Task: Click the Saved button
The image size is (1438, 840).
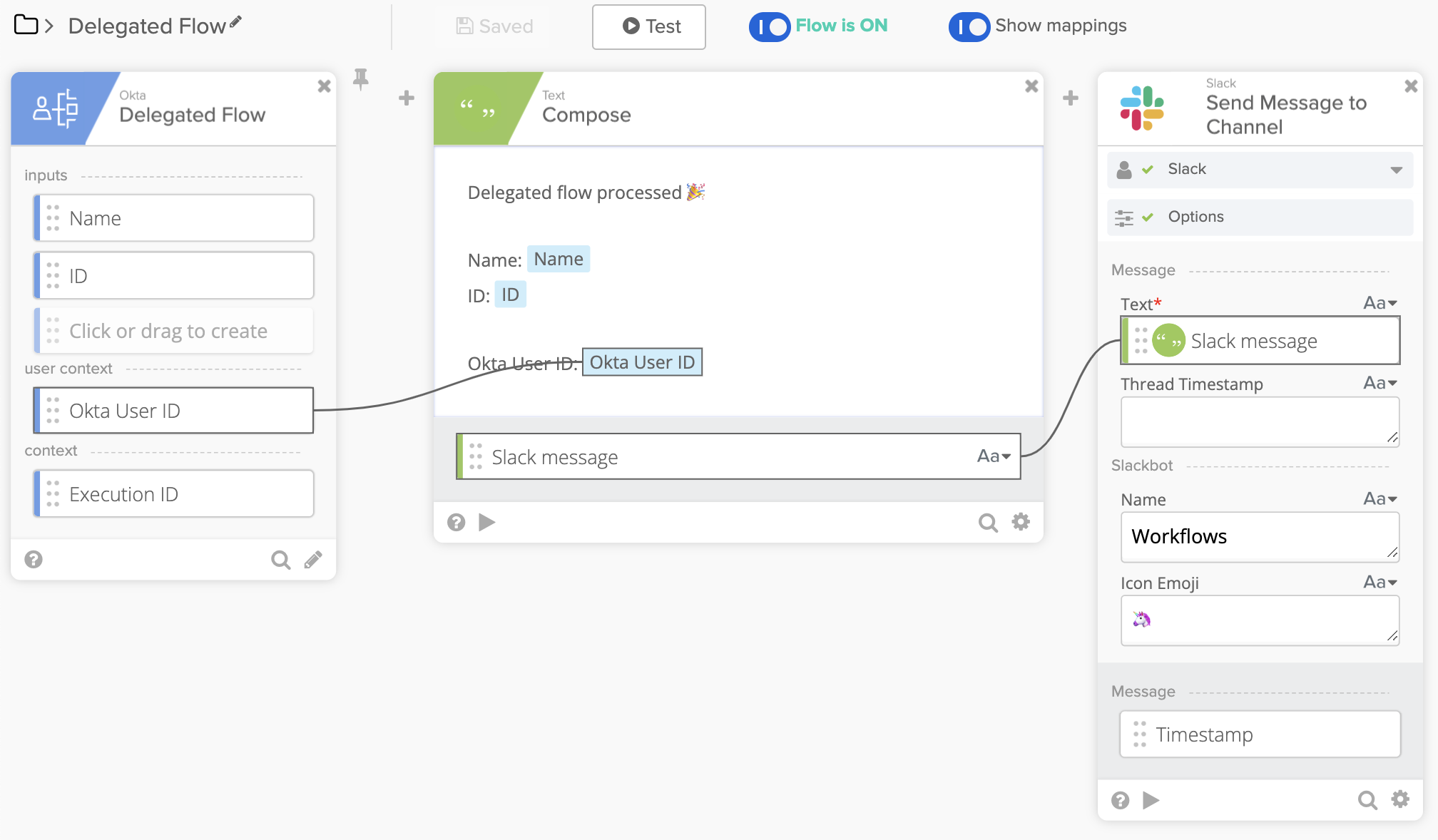Action: 495,26
